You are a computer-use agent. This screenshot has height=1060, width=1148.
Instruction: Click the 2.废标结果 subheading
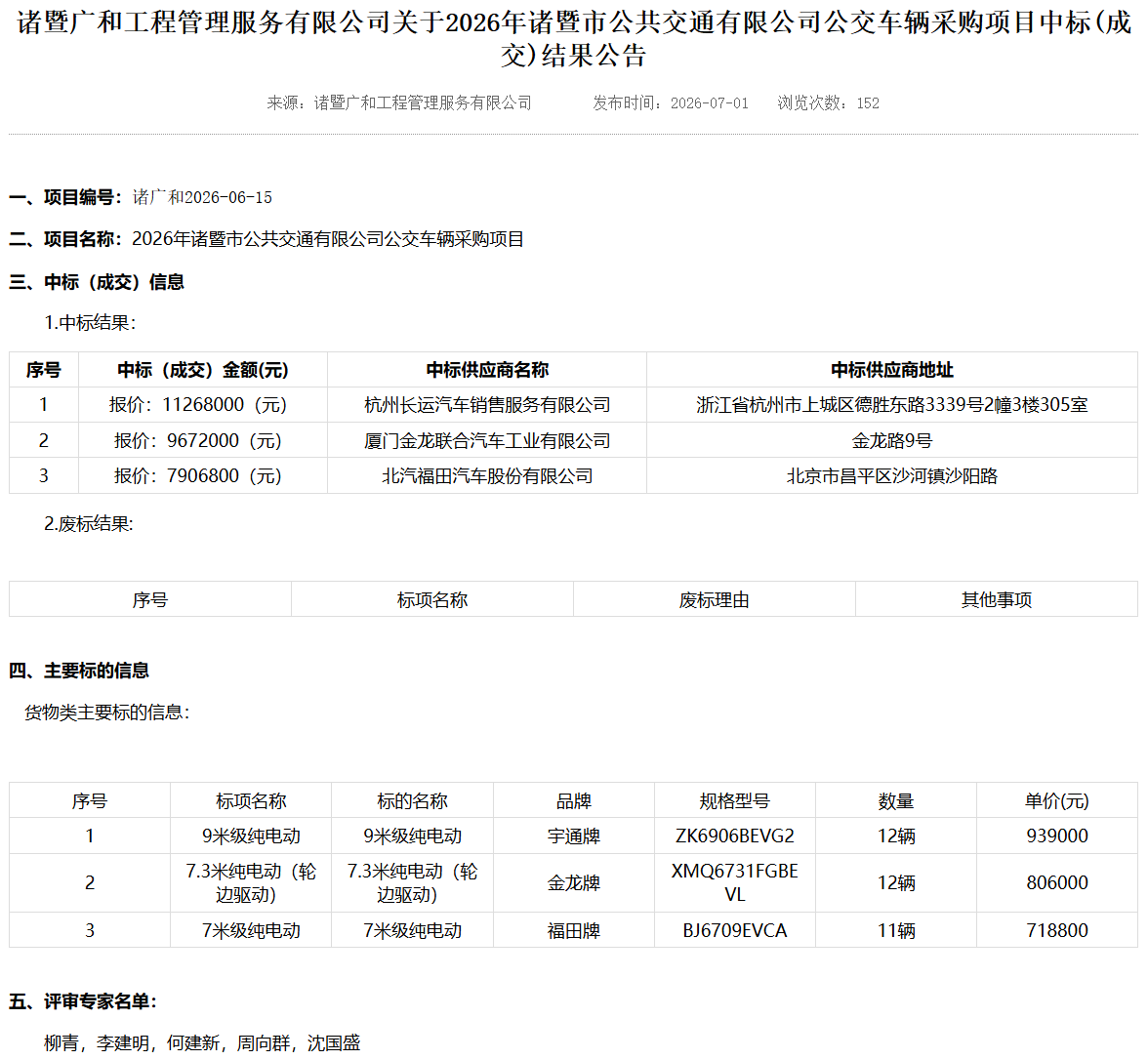89,524
